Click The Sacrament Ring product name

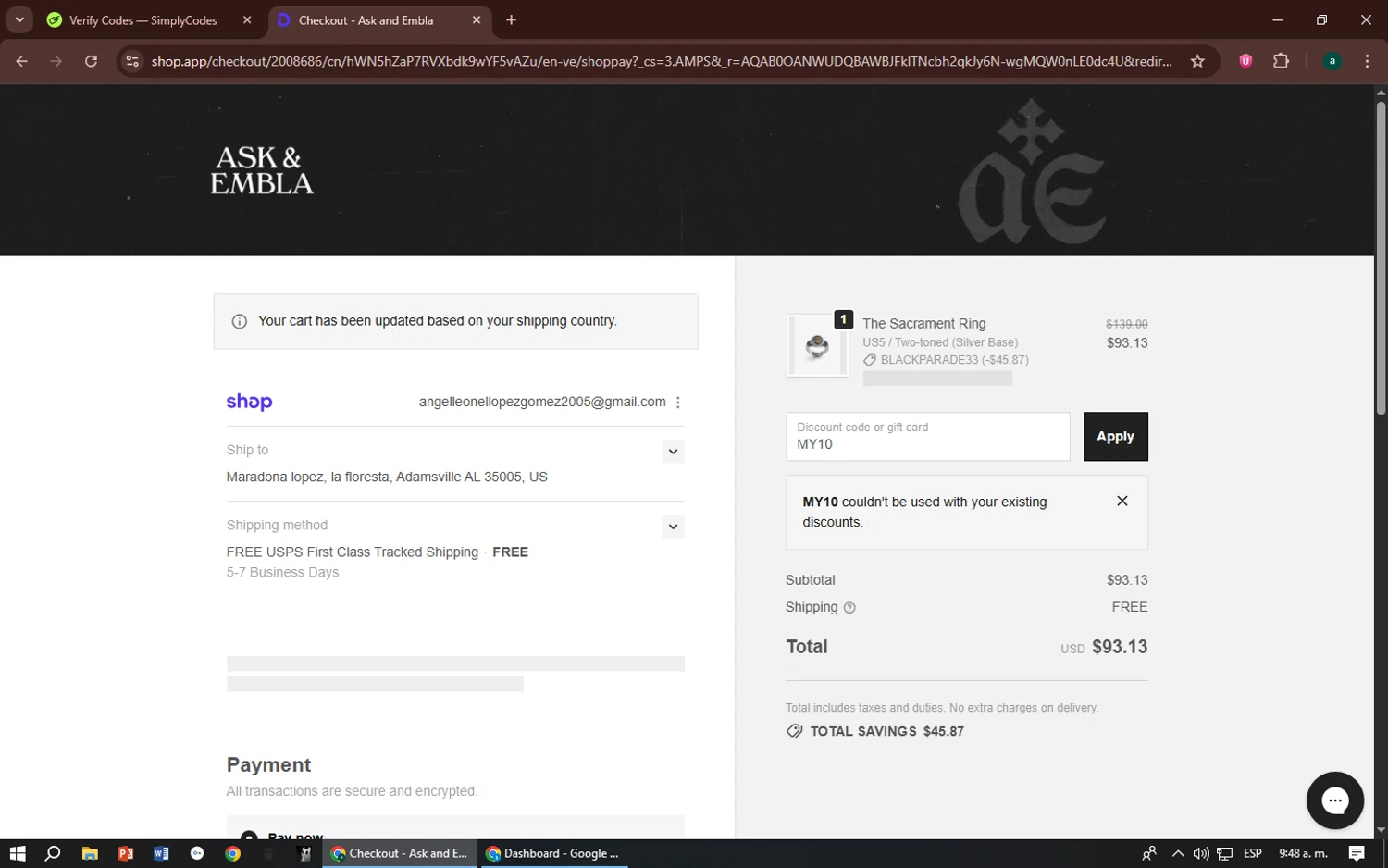923,323
